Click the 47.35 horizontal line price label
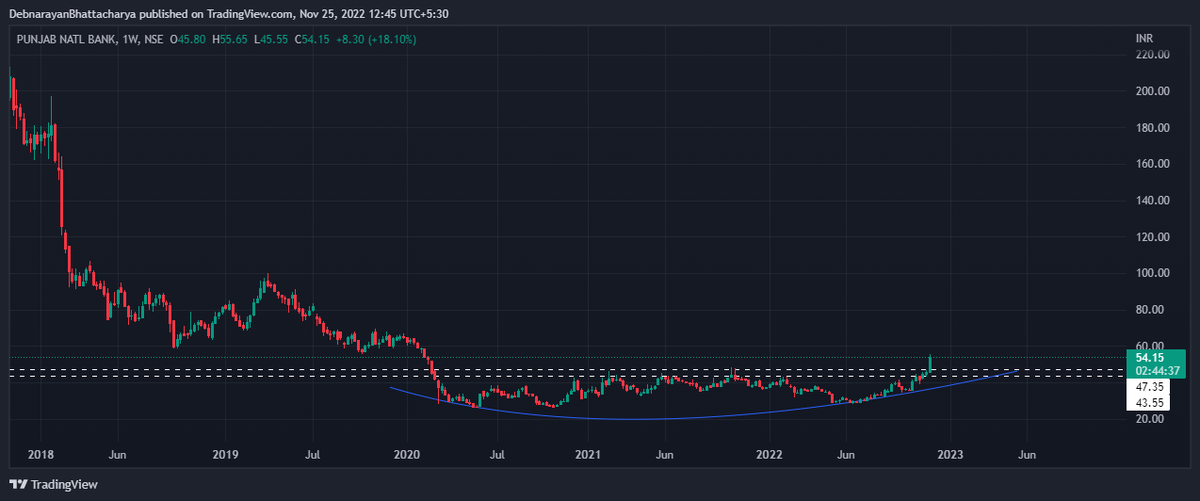 [x=1149, y=386]
